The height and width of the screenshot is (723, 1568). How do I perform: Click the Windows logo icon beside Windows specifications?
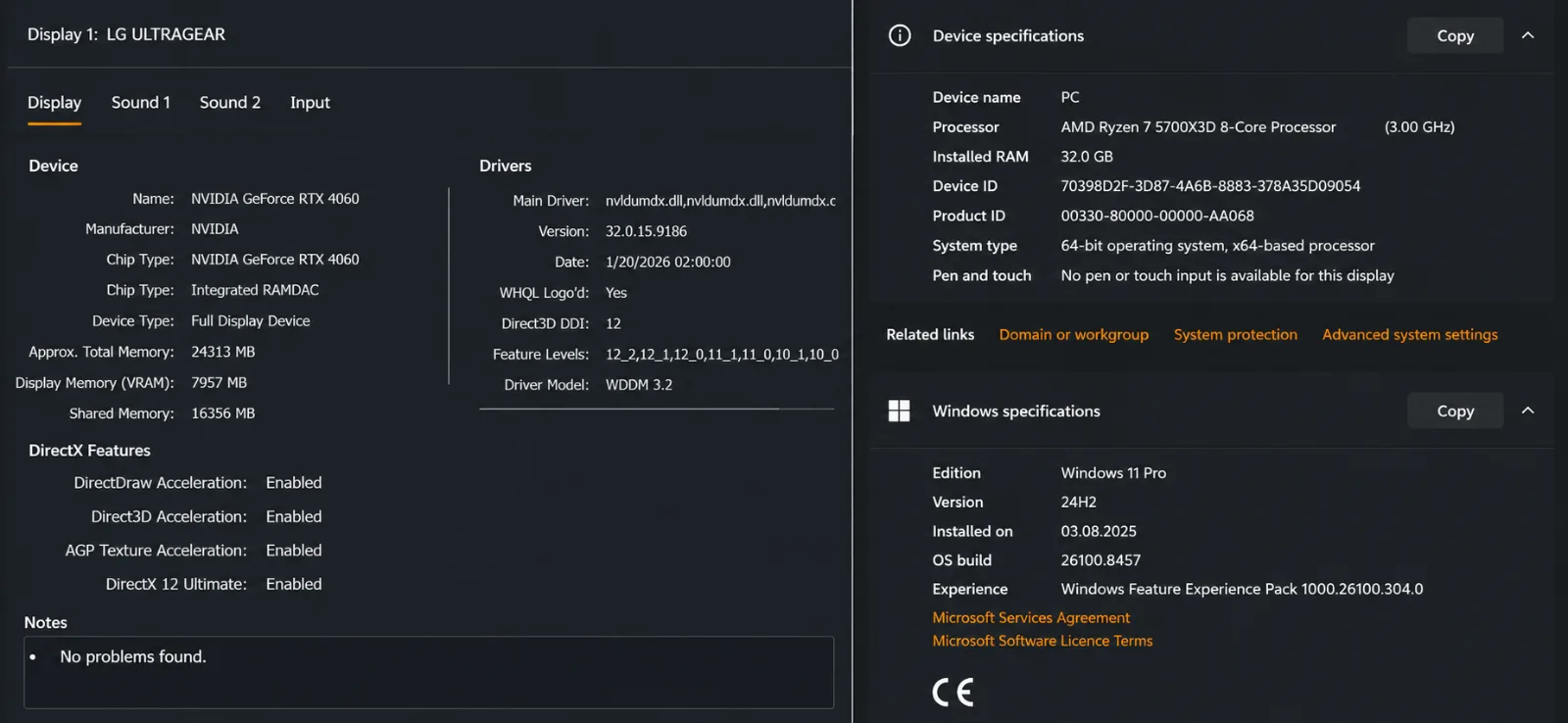pyautogui.click(x=899, y=410)
